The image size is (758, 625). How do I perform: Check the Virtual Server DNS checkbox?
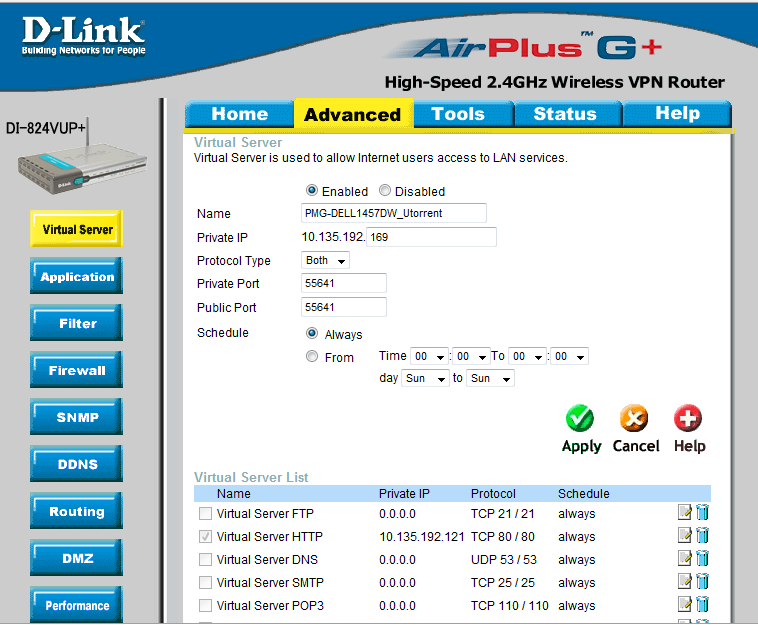205,559
